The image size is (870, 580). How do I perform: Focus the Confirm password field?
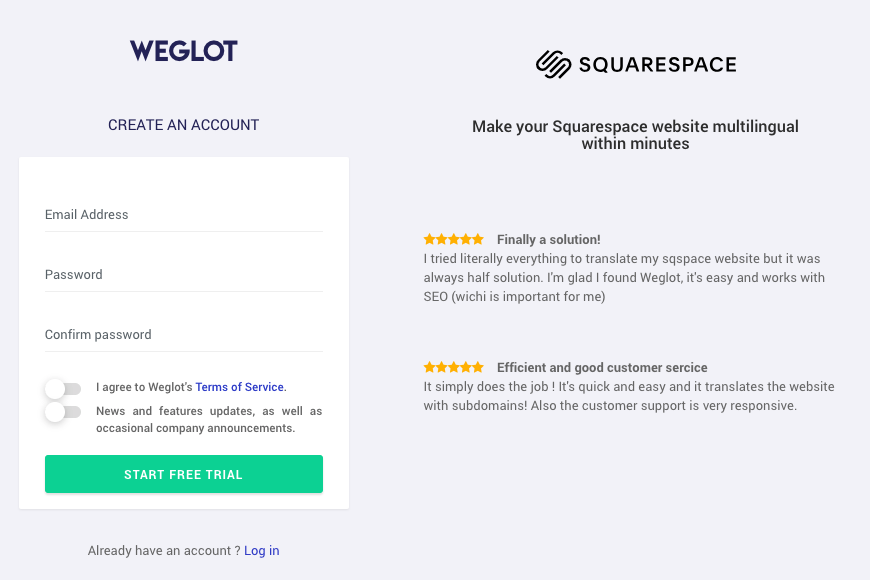click(184, 335)
